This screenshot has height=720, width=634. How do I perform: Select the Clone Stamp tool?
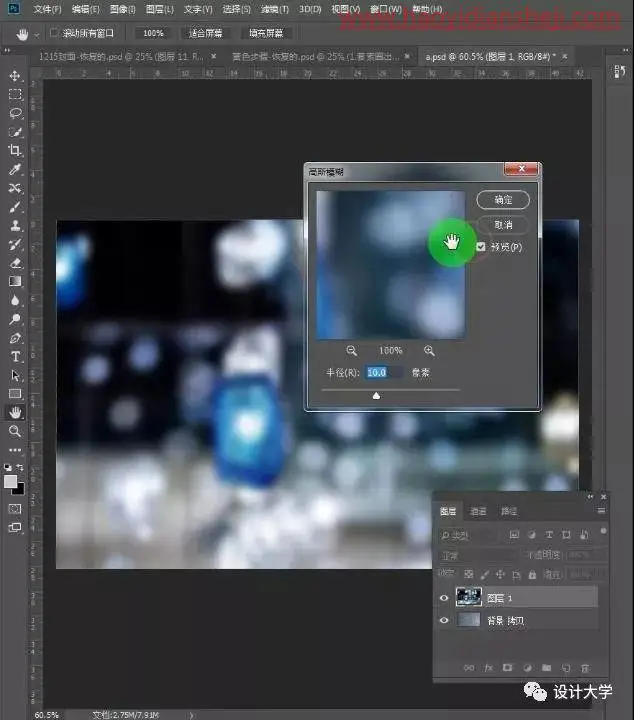[x=15, y=225]
